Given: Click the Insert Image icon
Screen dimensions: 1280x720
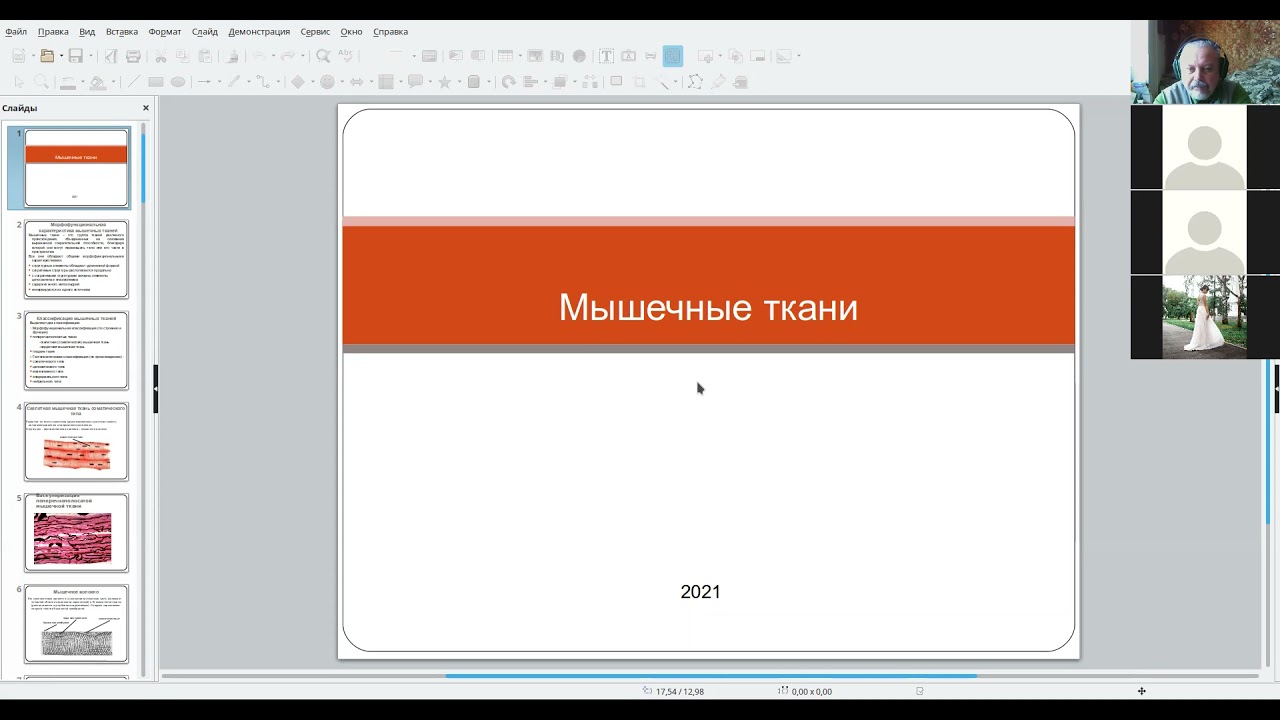Looking at the screenshot, I should [535, 56].
